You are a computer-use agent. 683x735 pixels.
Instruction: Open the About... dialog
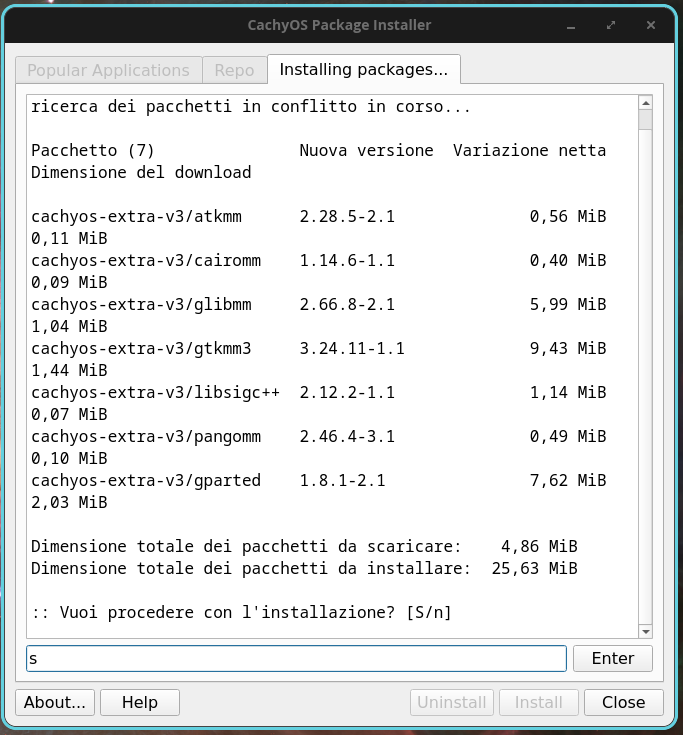[x=55, y=702]
